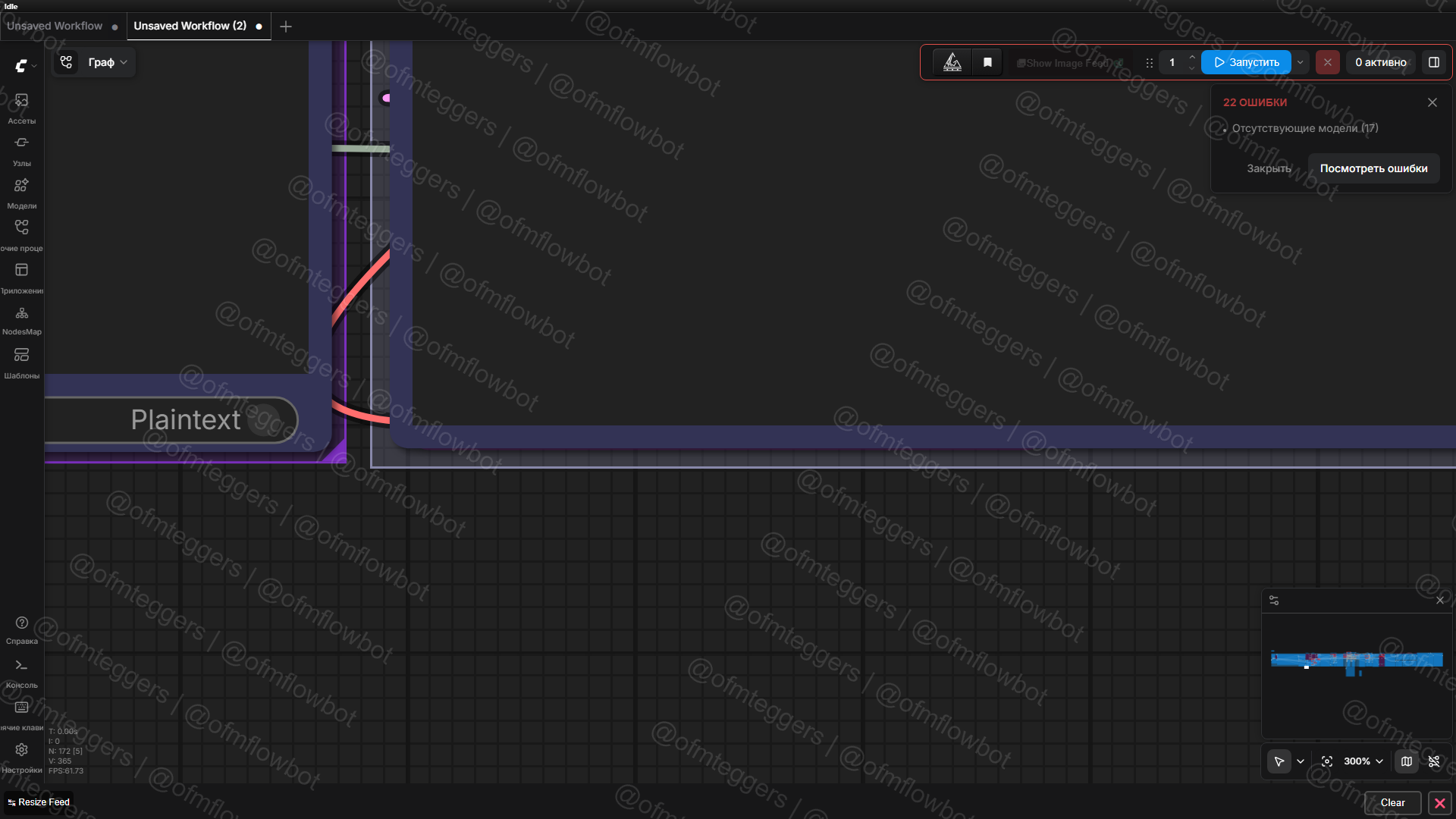Open the 300% zoom dropdown

click(x=1363, y=761)
